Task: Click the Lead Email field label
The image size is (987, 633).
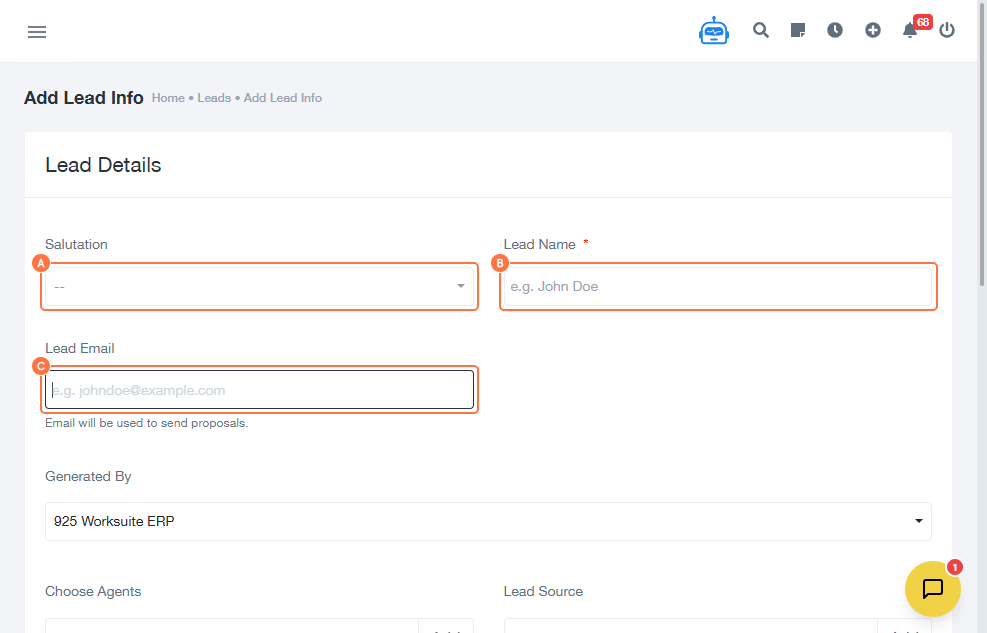Action: tap(80, 348)
